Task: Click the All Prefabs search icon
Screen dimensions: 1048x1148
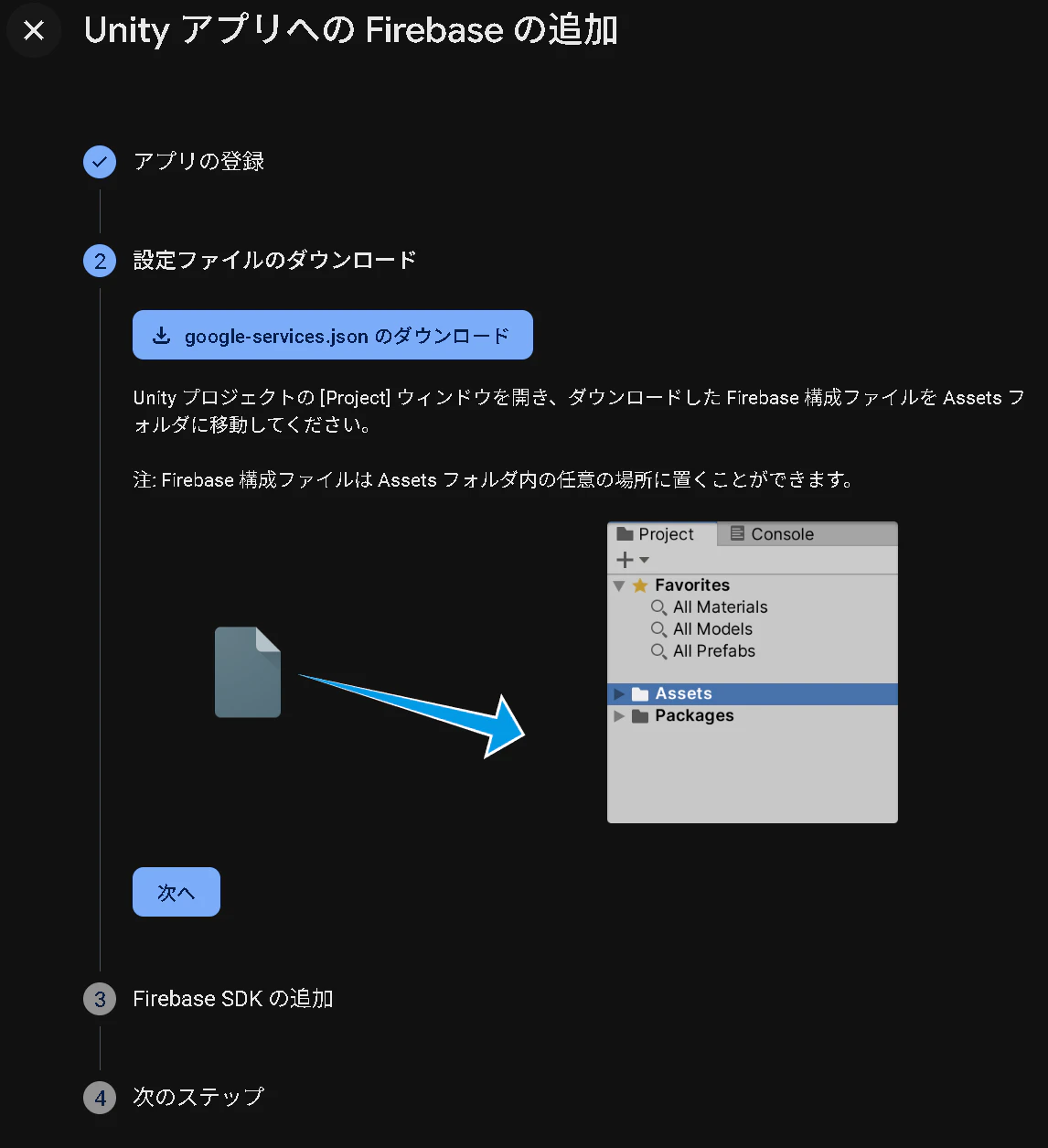Action: pyautogui.click(x=658, y=651)
